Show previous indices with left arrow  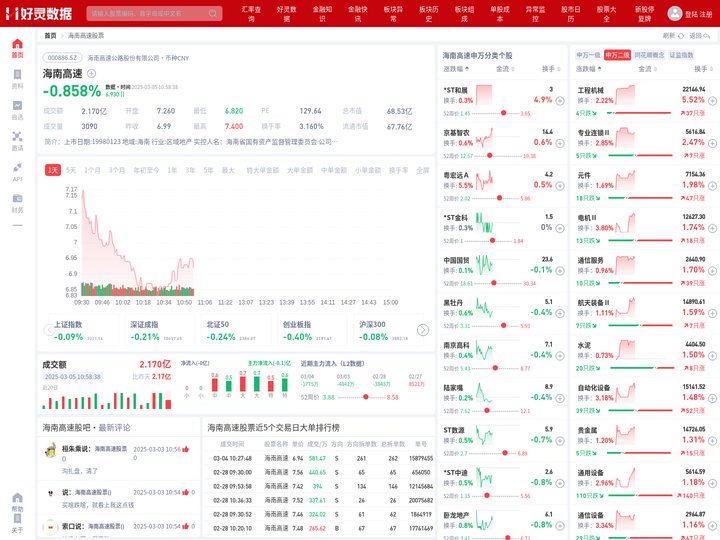(x=49, y=330)
